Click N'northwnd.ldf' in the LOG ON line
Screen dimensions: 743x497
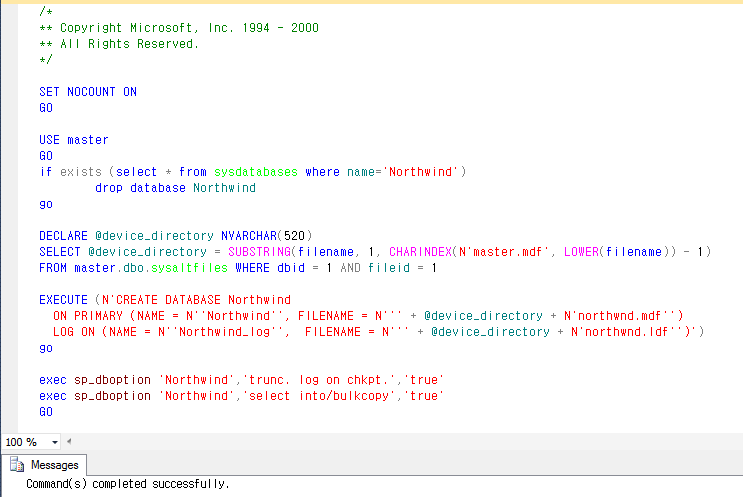[x=626, y=332]
